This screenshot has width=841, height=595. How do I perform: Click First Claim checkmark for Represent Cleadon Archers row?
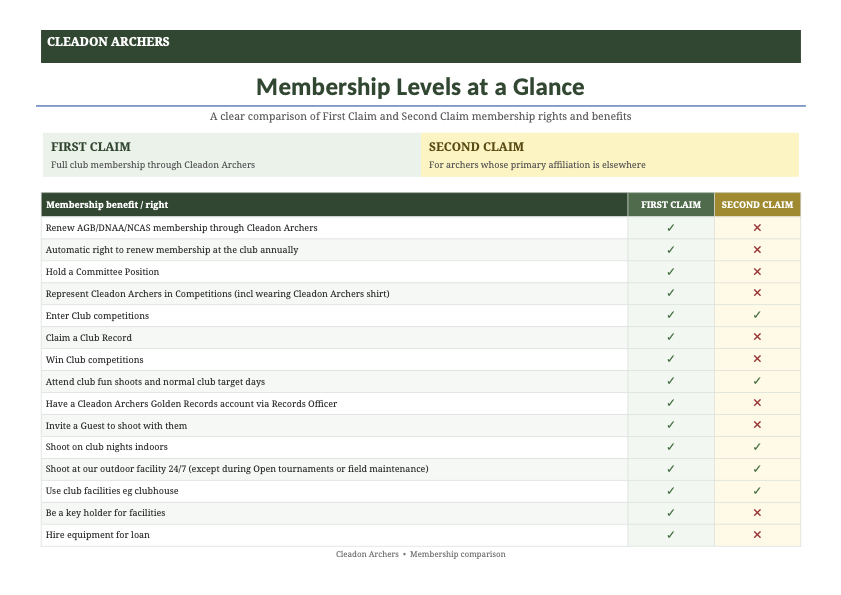(x=670, y=293)
